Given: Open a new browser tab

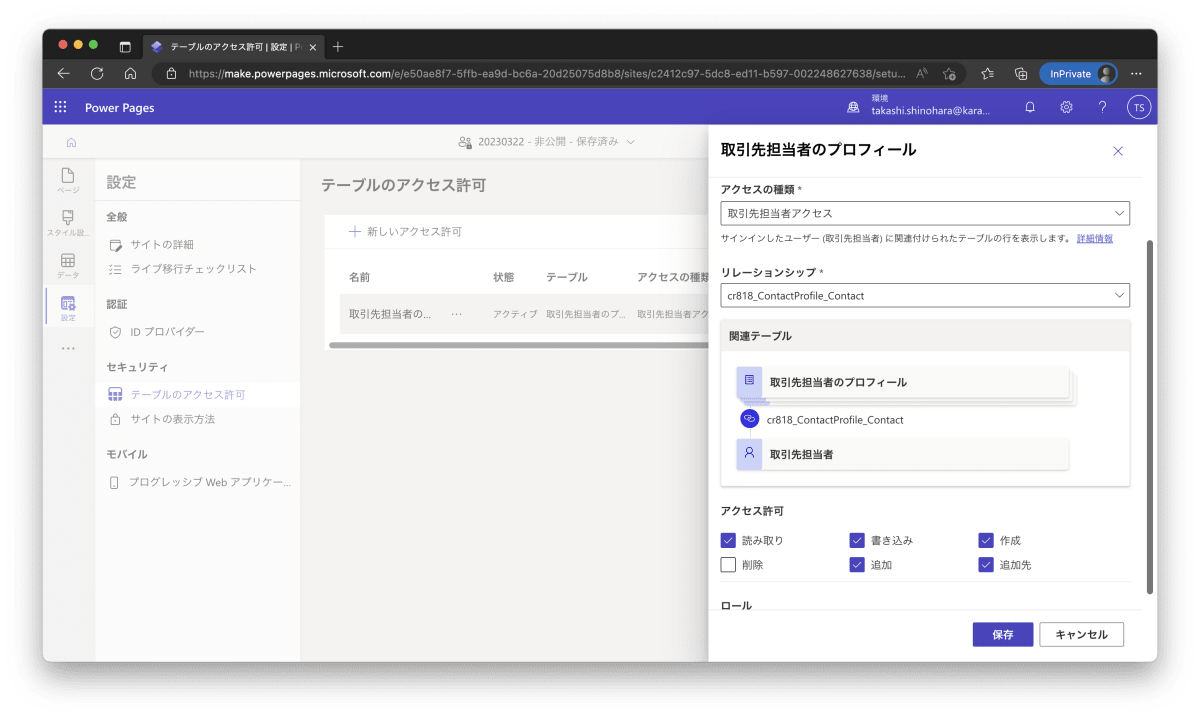Looking at the screenshot, I should coord(338,46).
